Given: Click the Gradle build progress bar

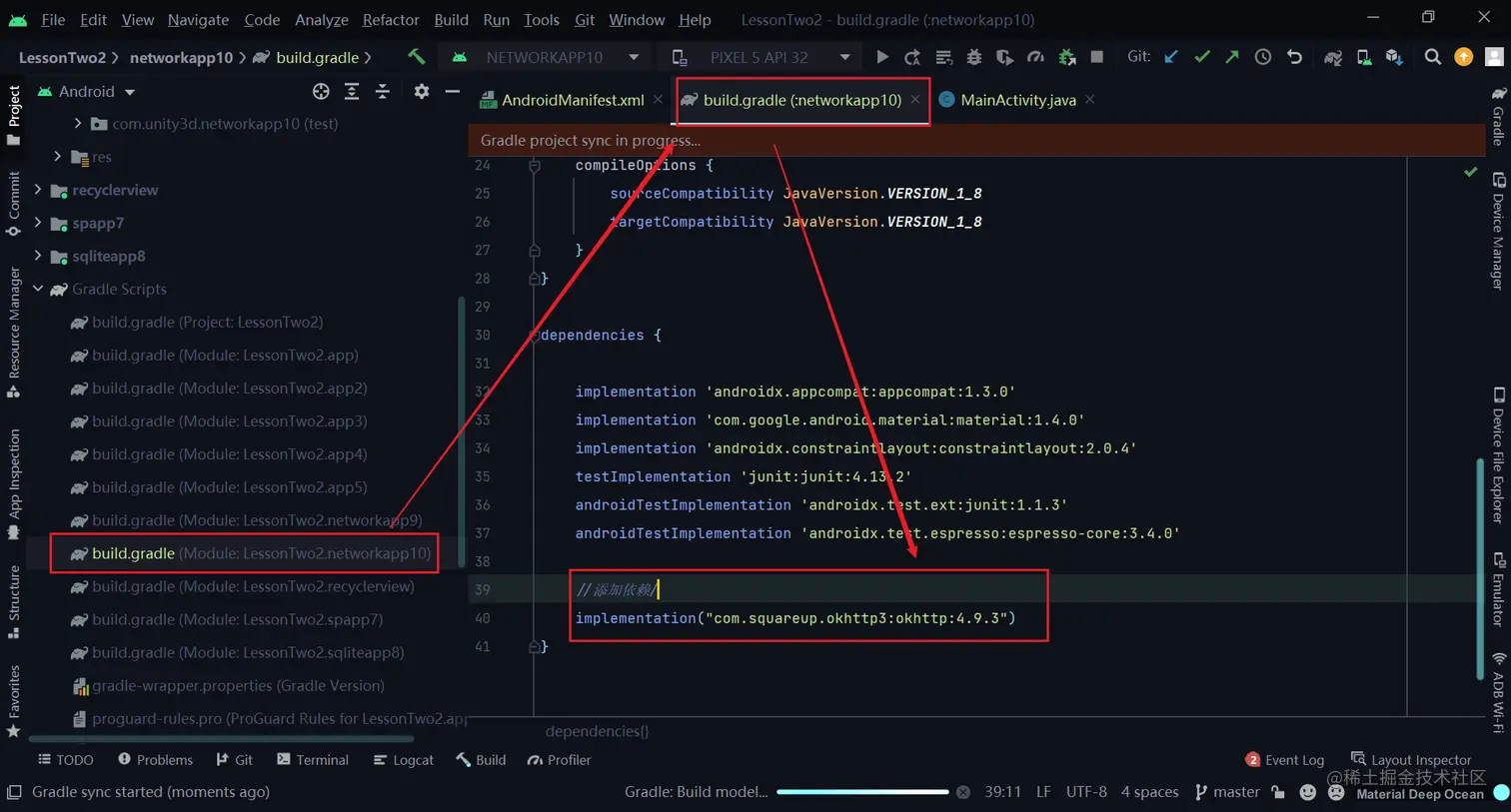Looking at the screenshot, I should click(x=862, y=792).
